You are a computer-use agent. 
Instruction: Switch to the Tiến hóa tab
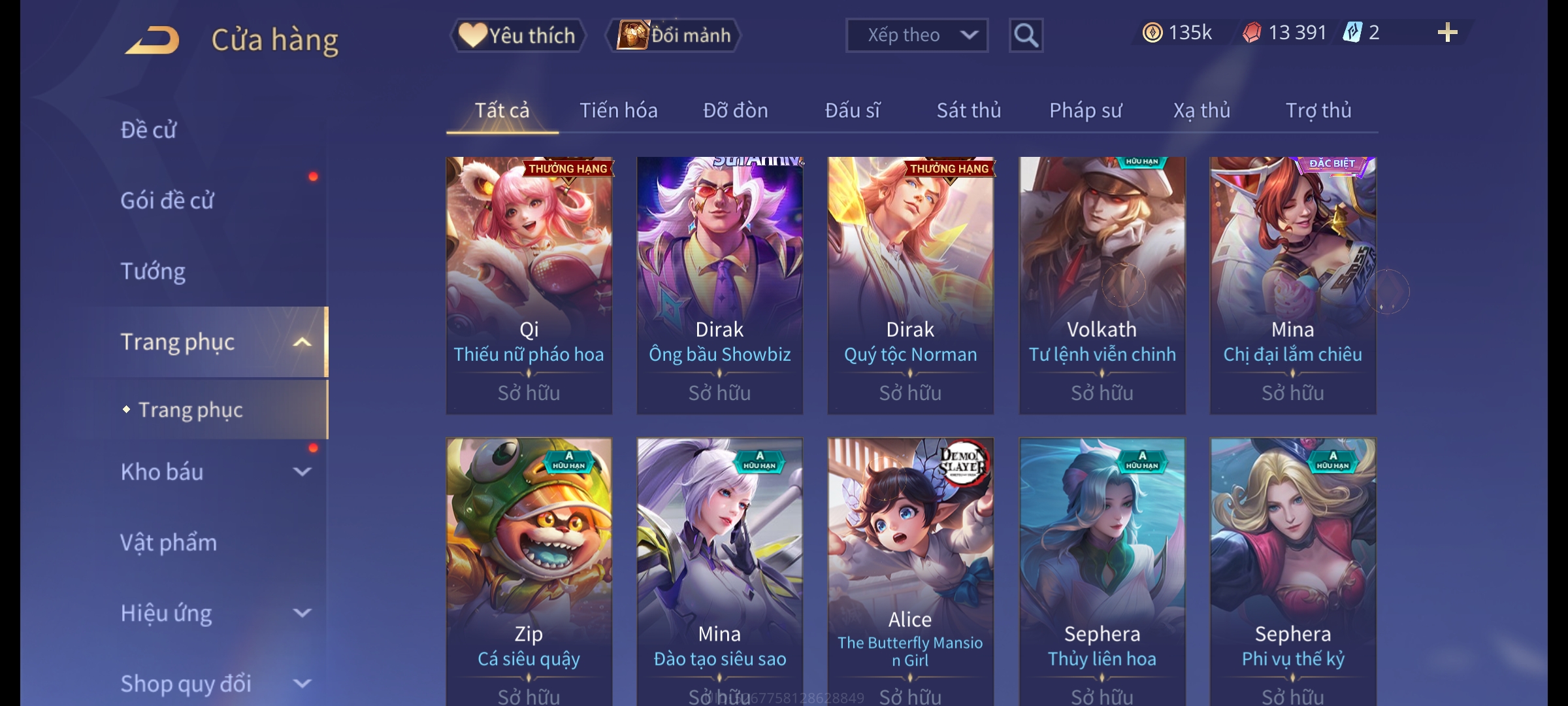[619, 110]
